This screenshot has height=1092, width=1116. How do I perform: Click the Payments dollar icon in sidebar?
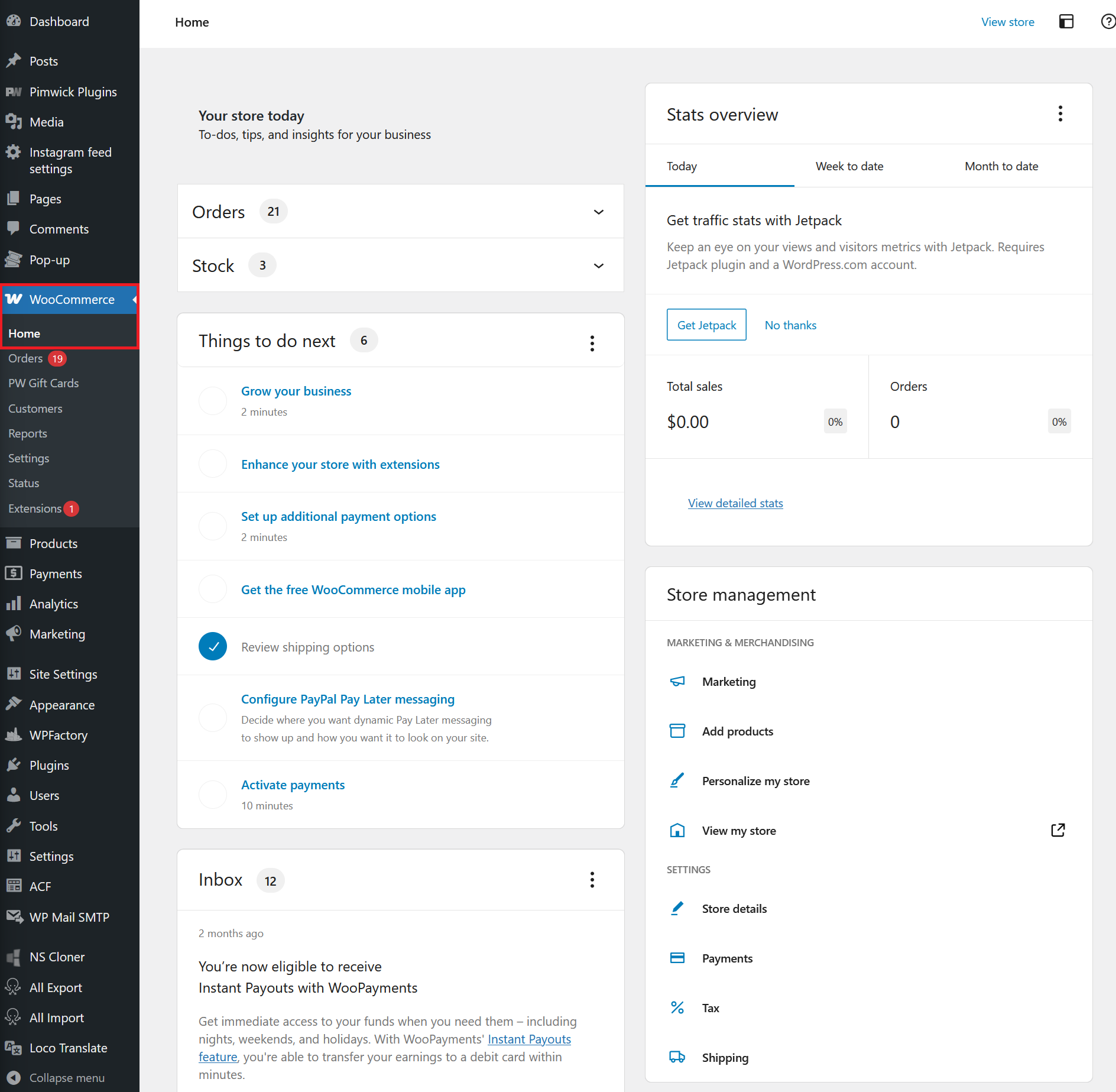pyautogui.click(x=14, y=573)
